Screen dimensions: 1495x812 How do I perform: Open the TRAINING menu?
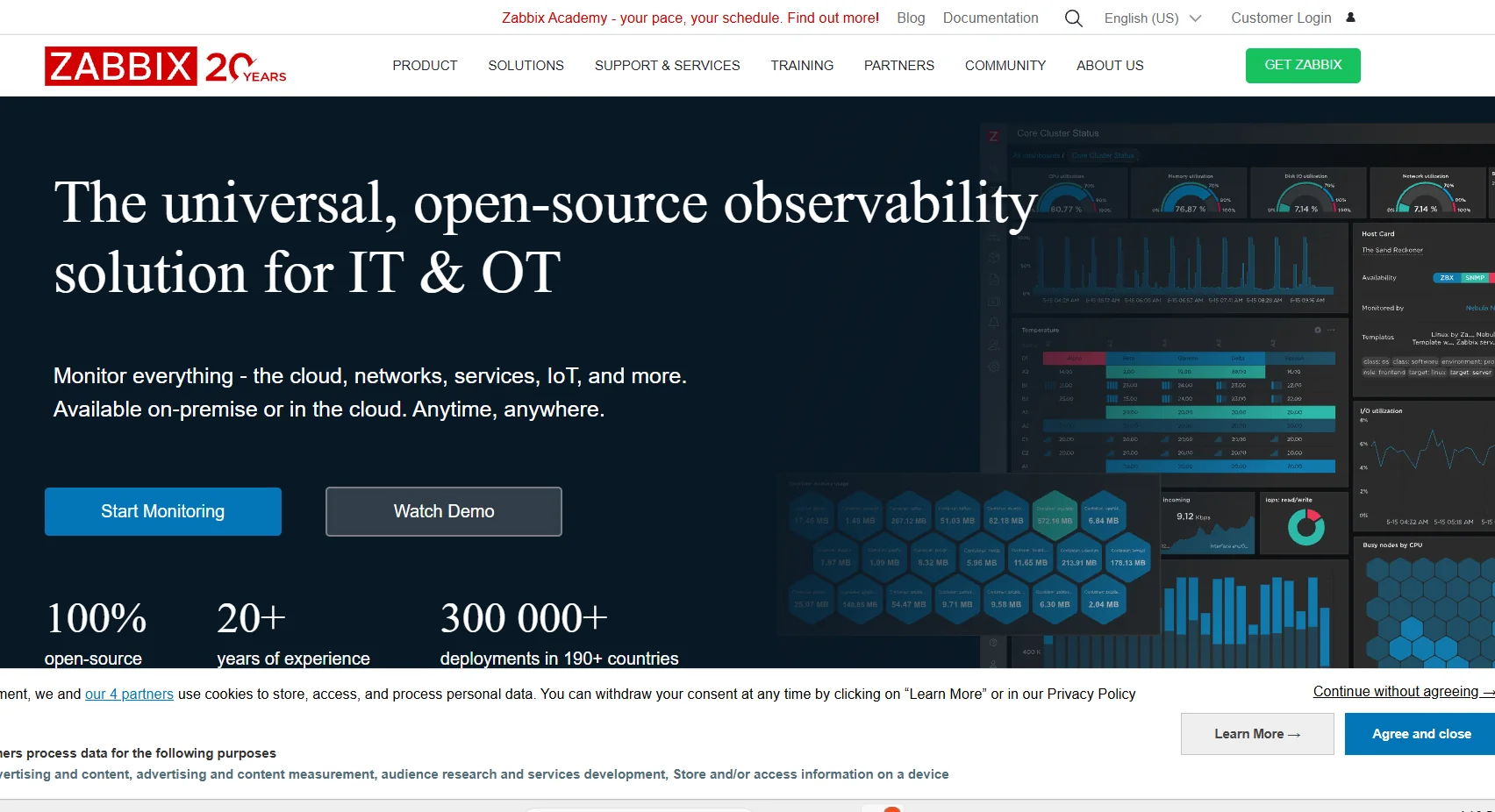pyautogui.click(x=802, y=66)
